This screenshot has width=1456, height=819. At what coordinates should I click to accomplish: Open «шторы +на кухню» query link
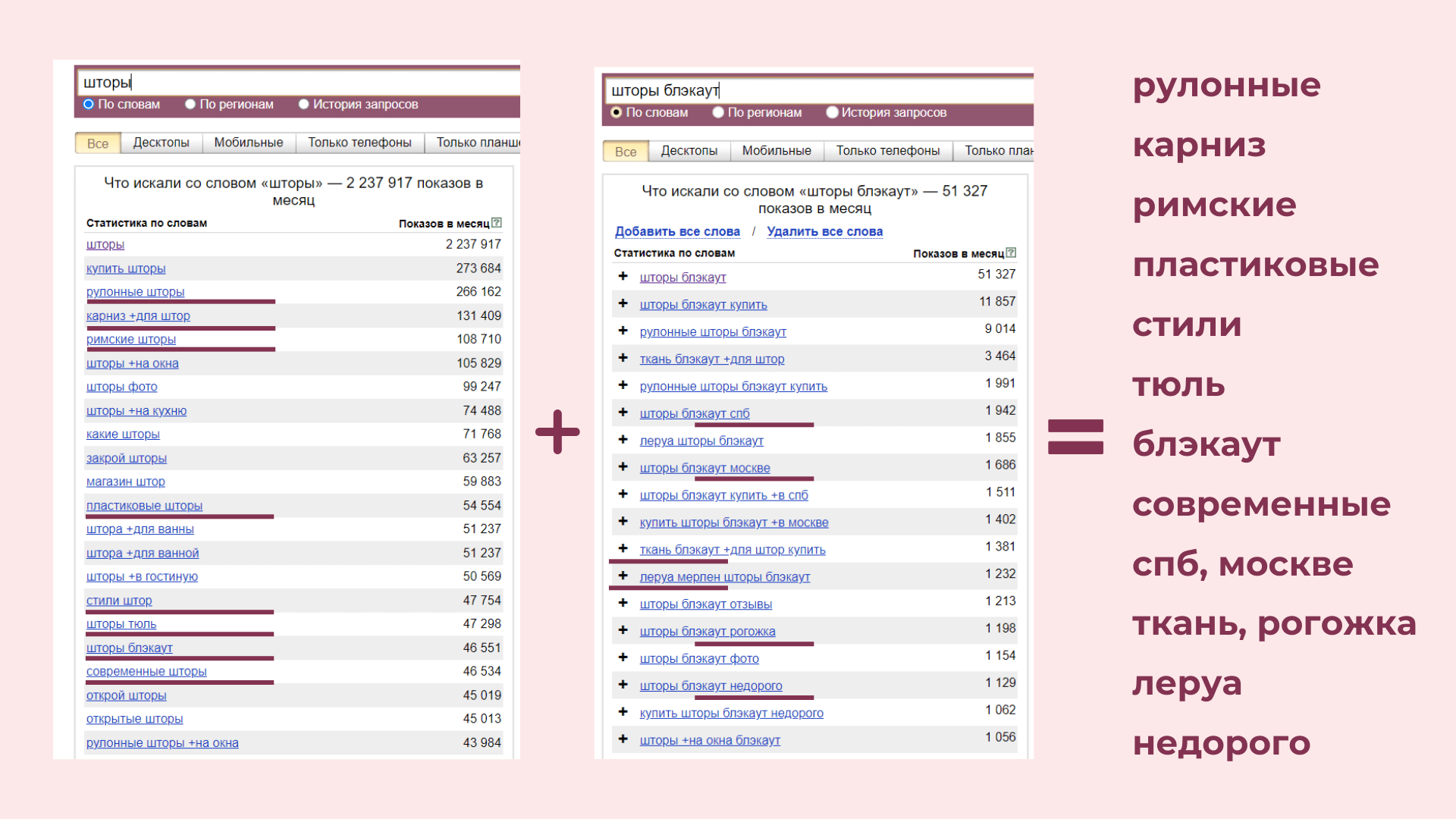[136, 410]
